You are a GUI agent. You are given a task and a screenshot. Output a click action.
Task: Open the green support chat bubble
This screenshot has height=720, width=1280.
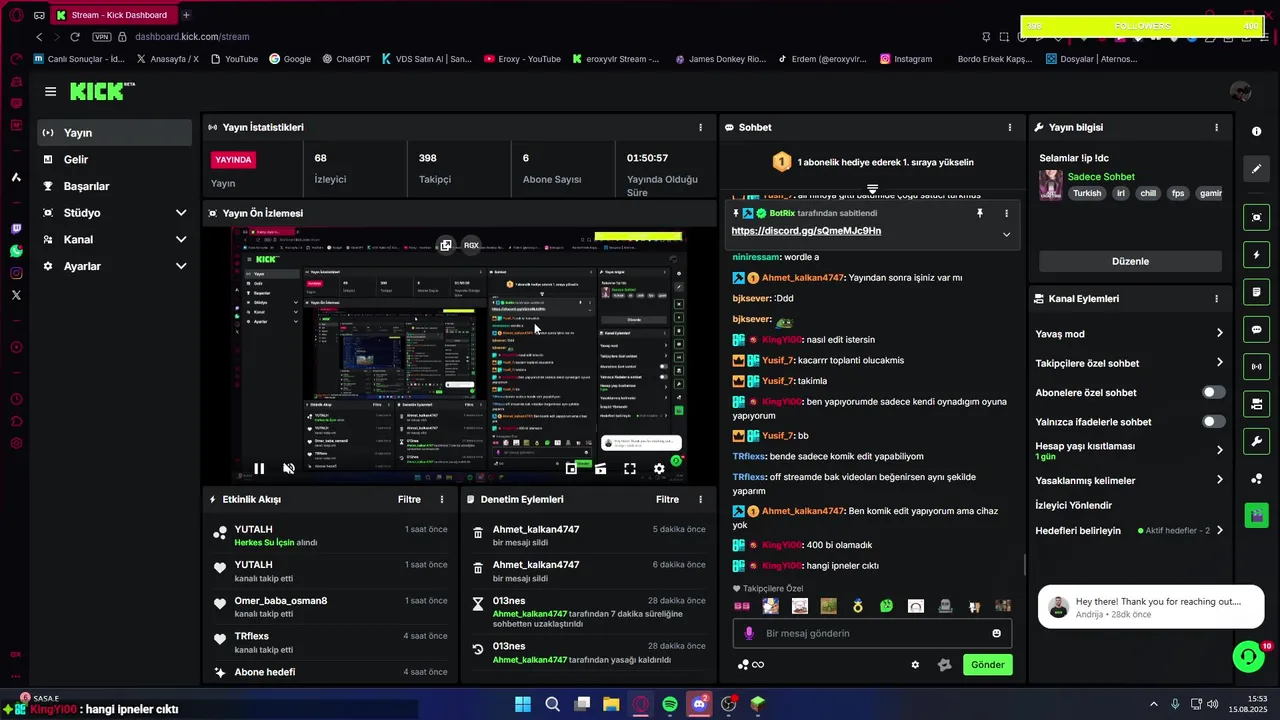point(1248,656)
